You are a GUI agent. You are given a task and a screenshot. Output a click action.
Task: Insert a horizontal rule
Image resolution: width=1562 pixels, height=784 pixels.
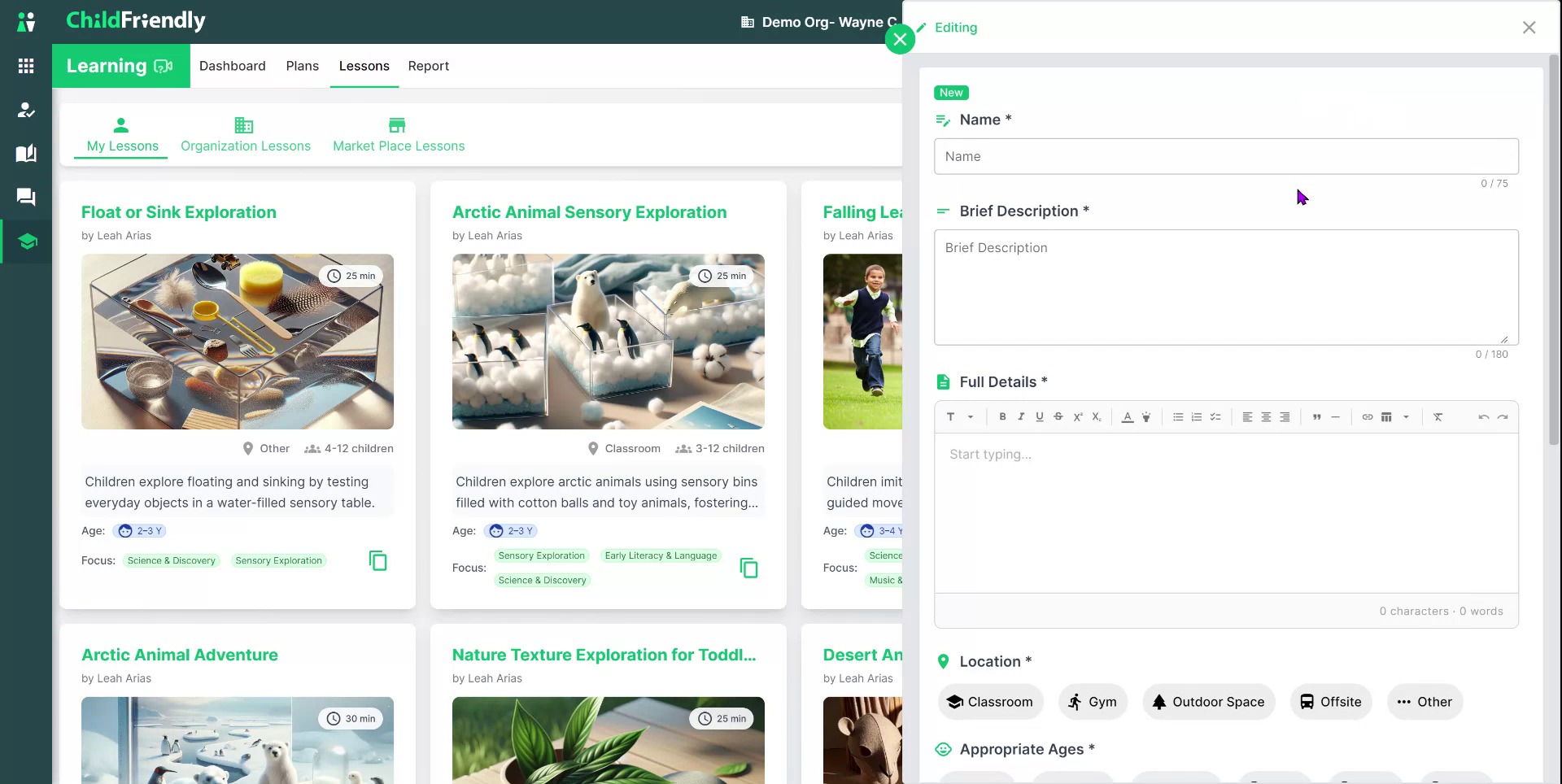pos(1335,417)
